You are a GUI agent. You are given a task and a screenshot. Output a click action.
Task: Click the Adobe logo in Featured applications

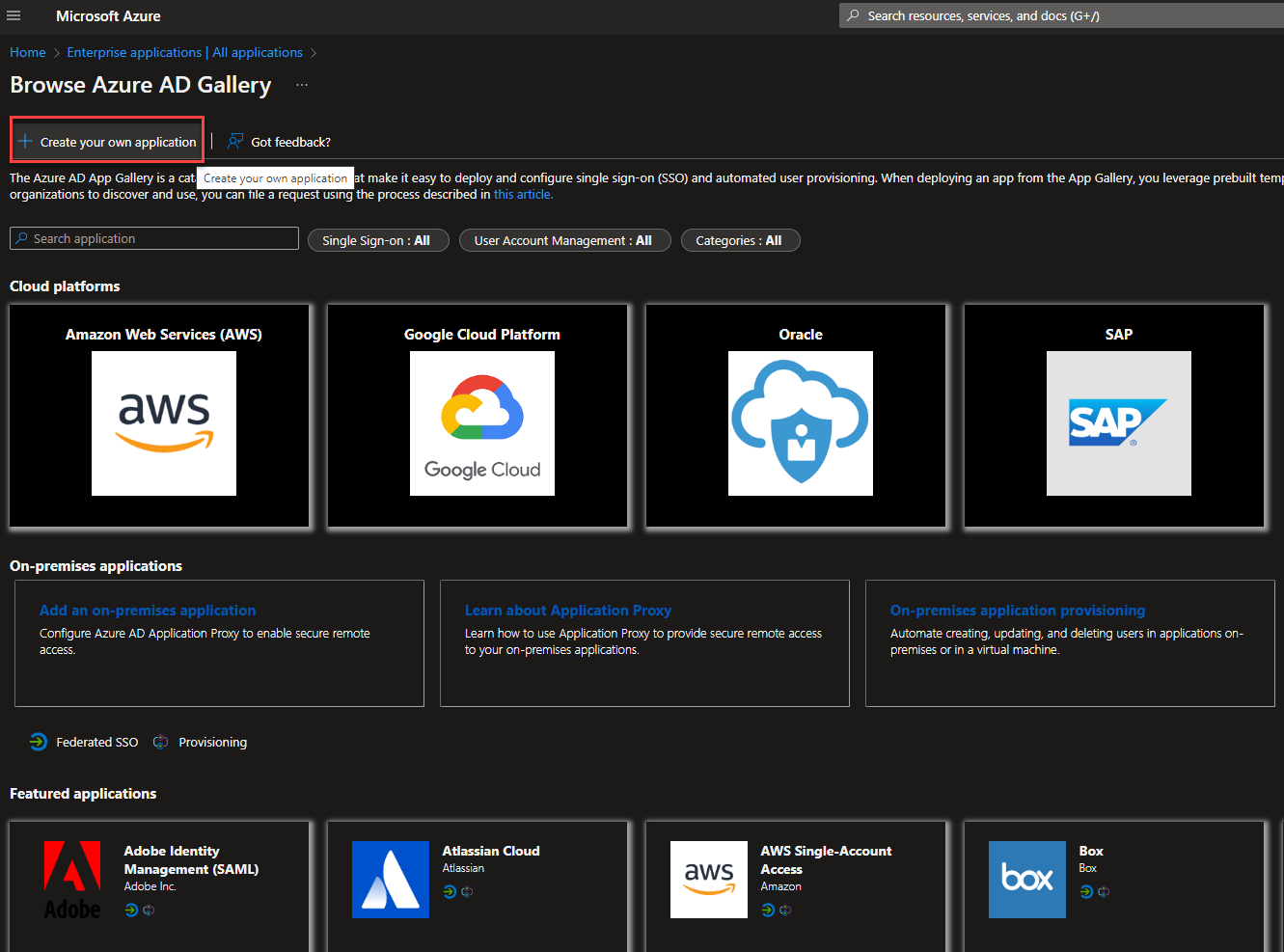click(x=72, y=880)
